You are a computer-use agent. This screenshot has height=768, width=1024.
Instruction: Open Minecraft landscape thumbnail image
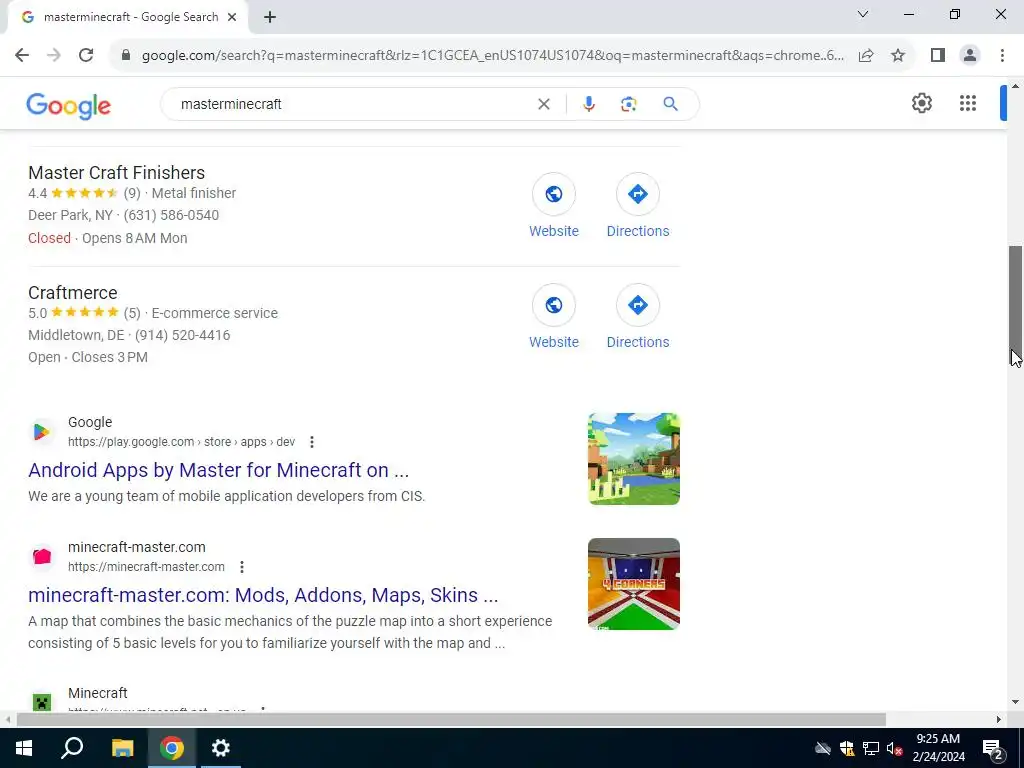[633, 458]
